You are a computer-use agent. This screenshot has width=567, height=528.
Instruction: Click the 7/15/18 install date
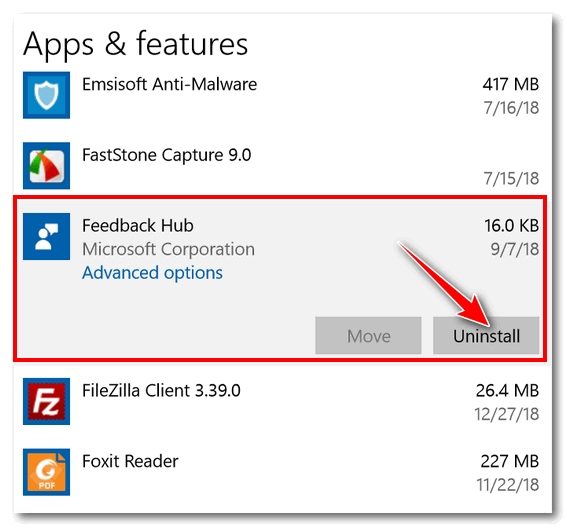pos(511,178)
